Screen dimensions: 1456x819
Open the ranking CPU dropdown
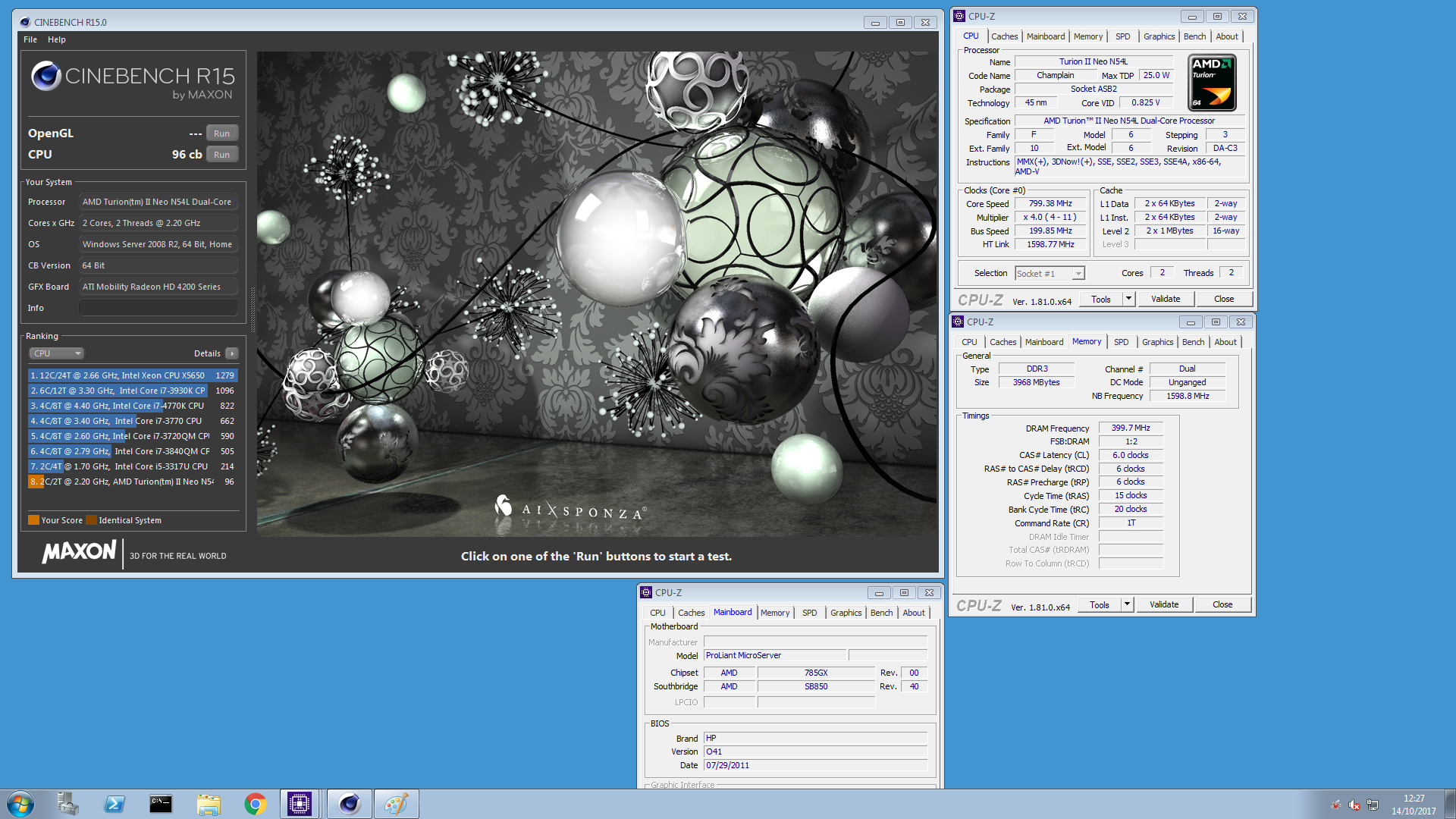pyautogui.click(x=56, y=353)
